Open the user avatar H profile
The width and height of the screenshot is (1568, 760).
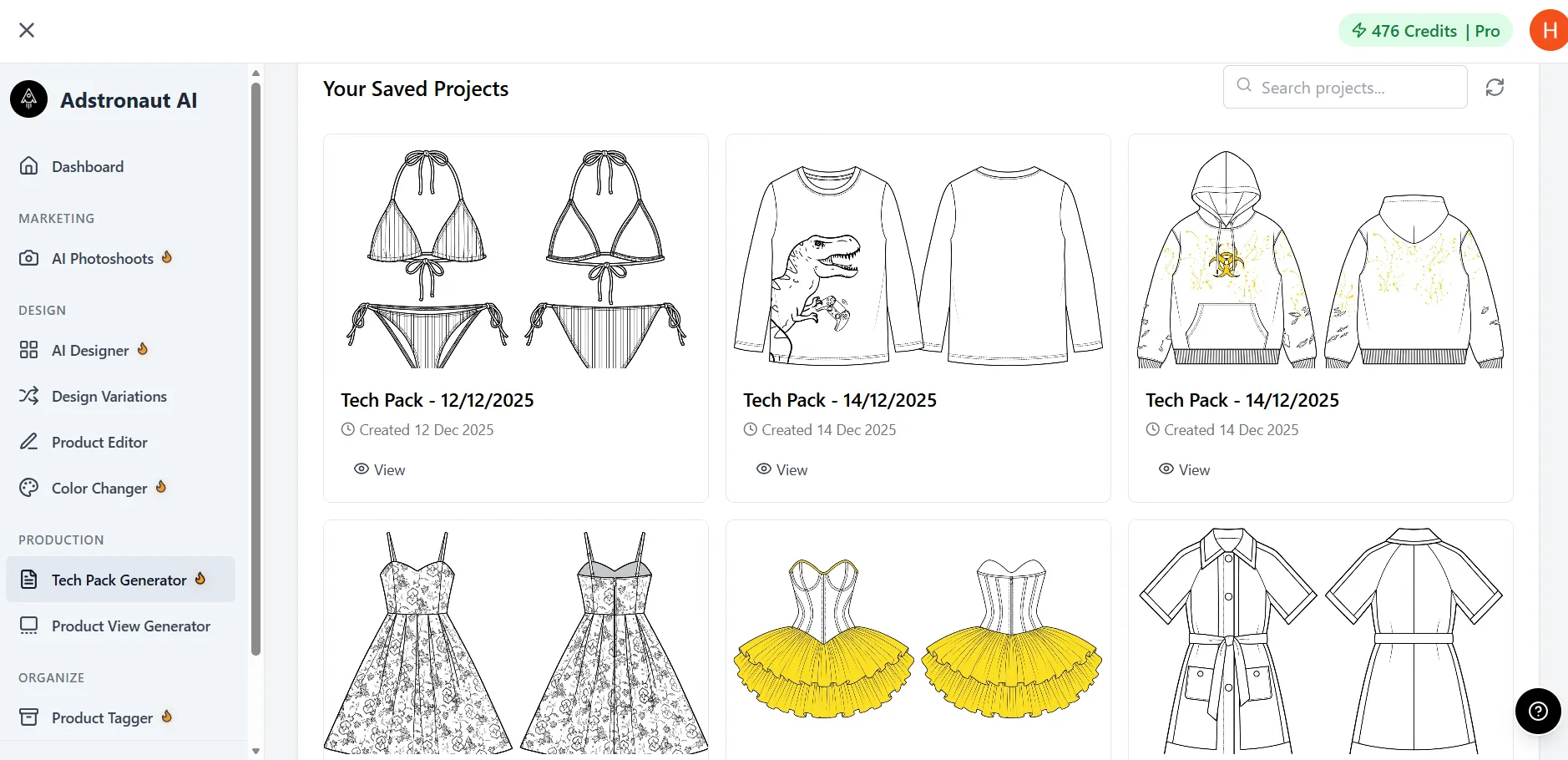click(x=1549, y=31)
